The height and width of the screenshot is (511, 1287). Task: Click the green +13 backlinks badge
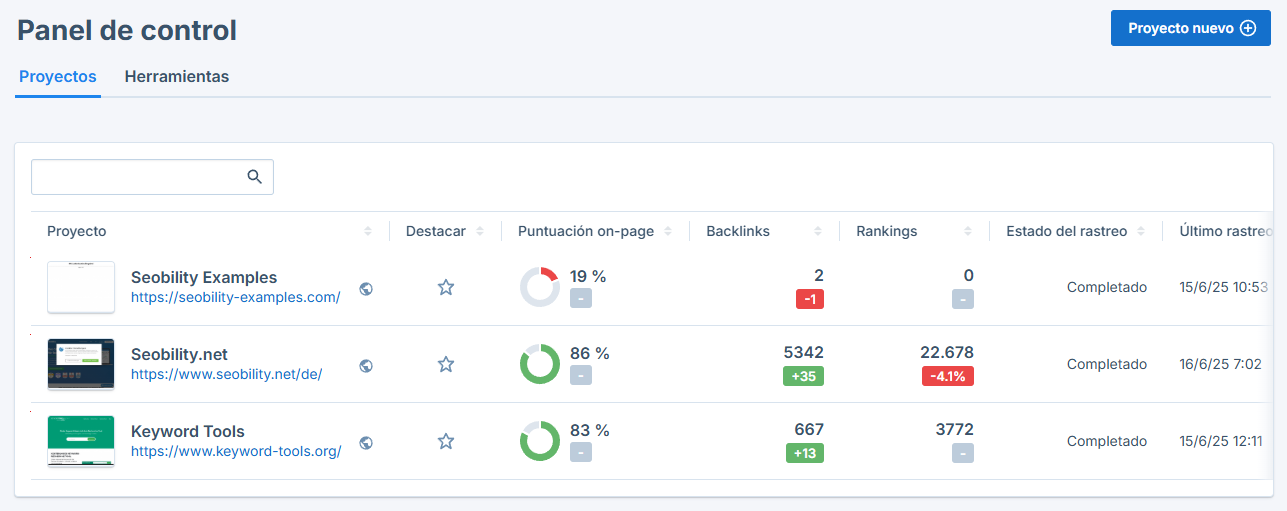pos(805,453)
